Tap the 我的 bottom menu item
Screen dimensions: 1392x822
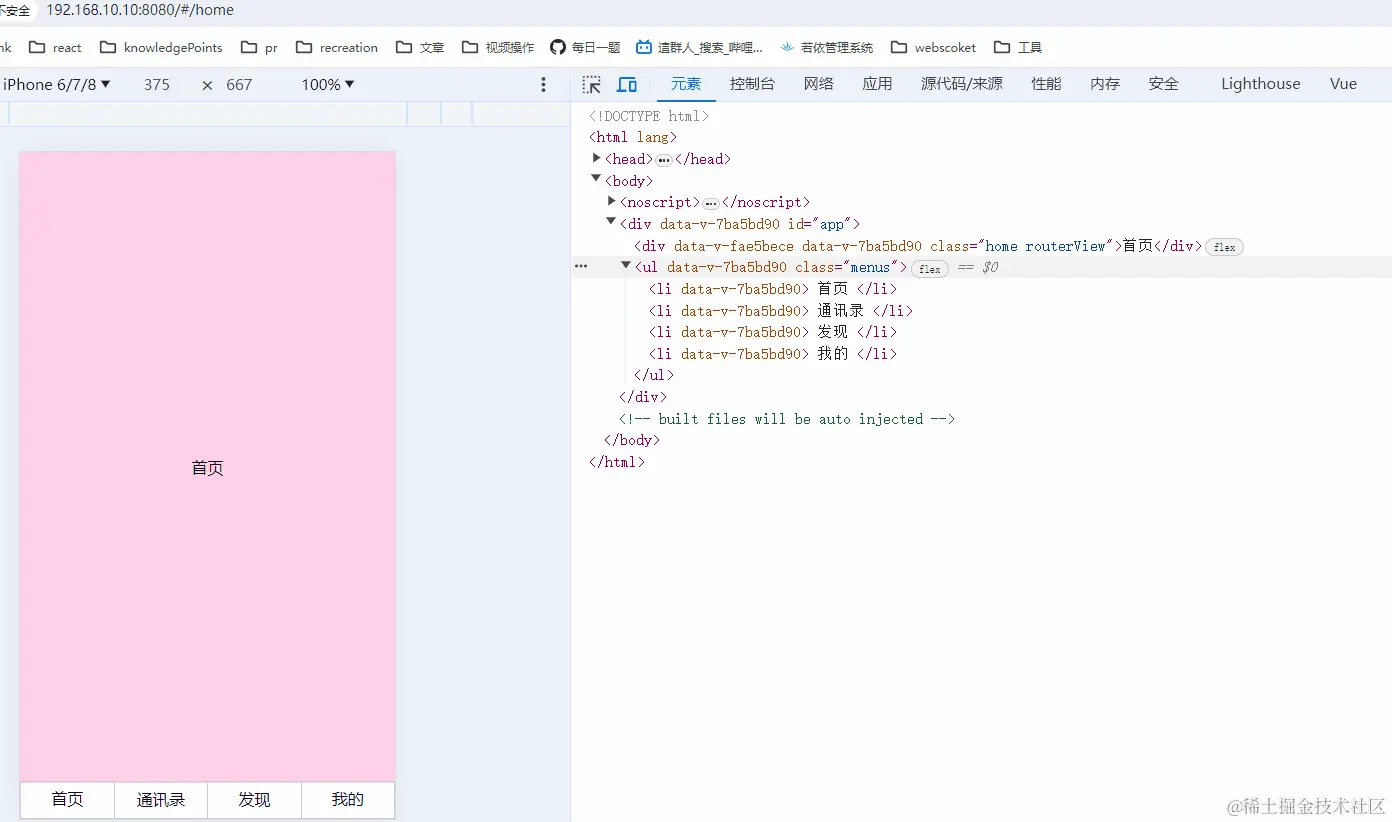click(x=348, y=800)
